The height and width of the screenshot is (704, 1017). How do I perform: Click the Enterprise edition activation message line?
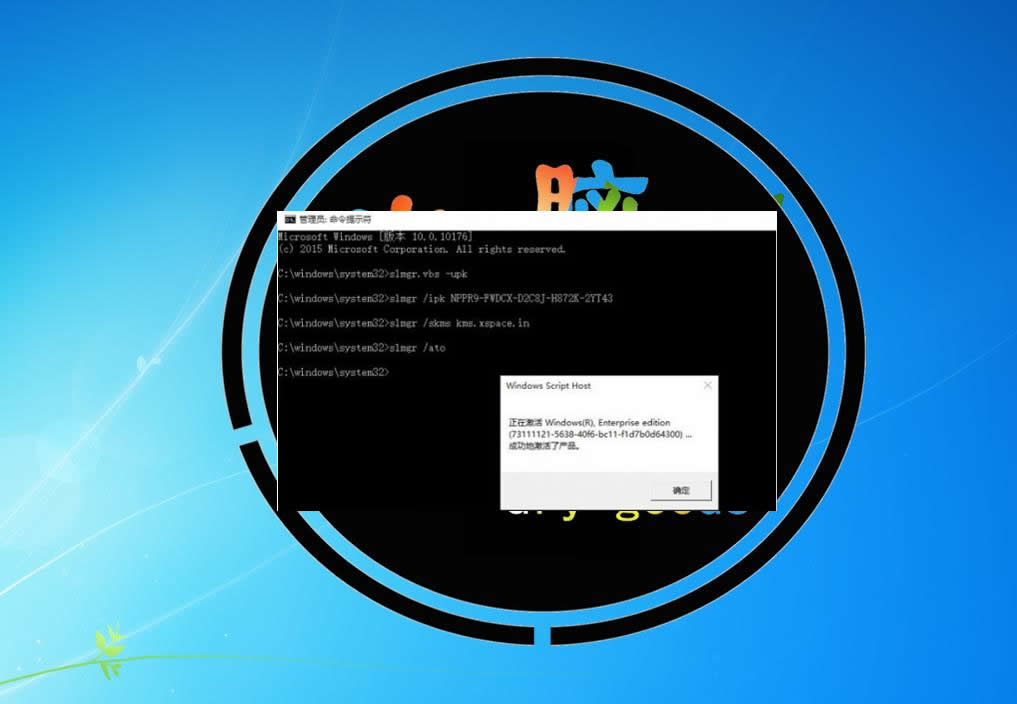(x=589, y=423)
